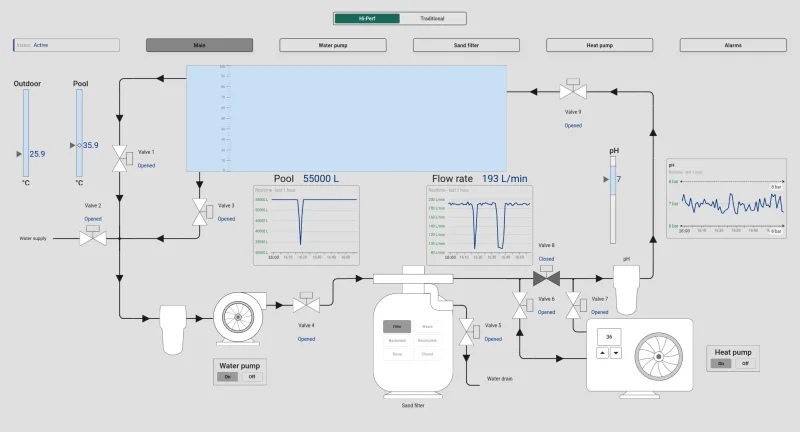Image resolution: width=800 pixels, height=432 pixels.
Task: Turn the Heat pump Off
Action: click(745, 364)
